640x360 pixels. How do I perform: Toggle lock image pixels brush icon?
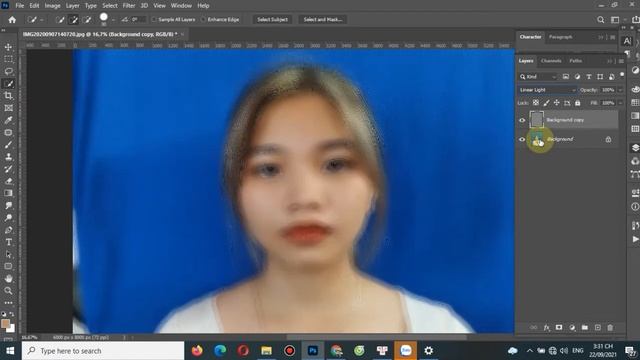547,103
